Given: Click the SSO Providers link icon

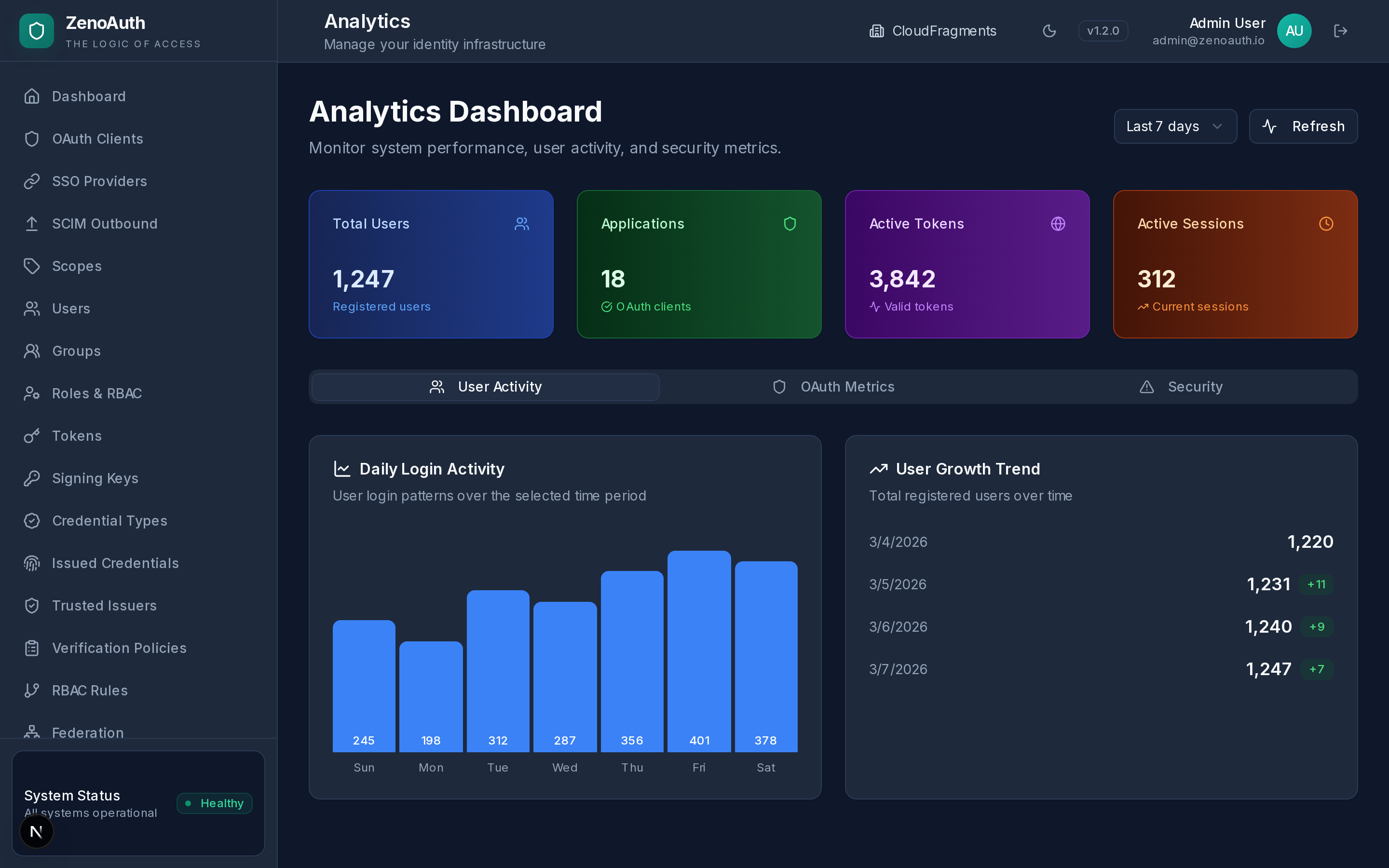Looking at the screenshot, I should pos(32,181).
